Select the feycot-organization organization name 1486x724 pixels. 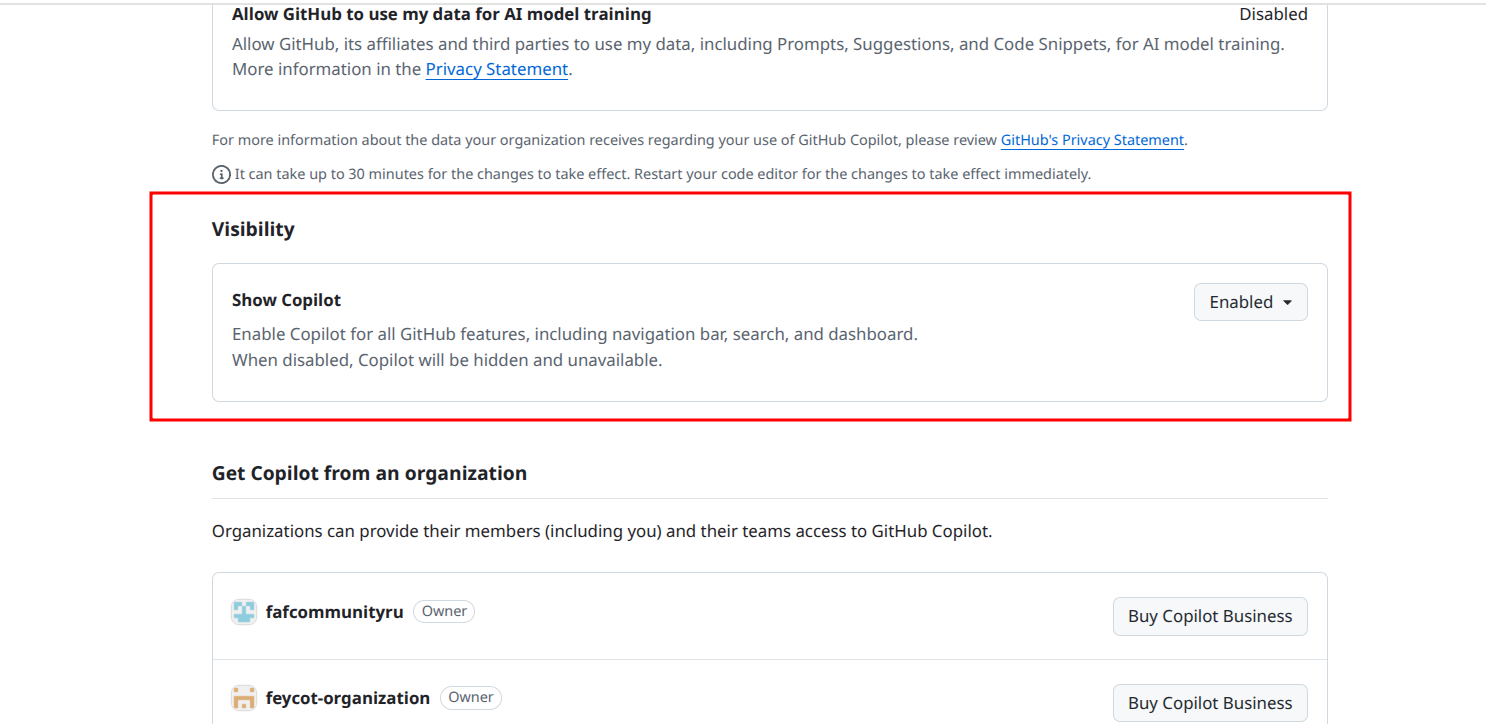pos(348,697)
